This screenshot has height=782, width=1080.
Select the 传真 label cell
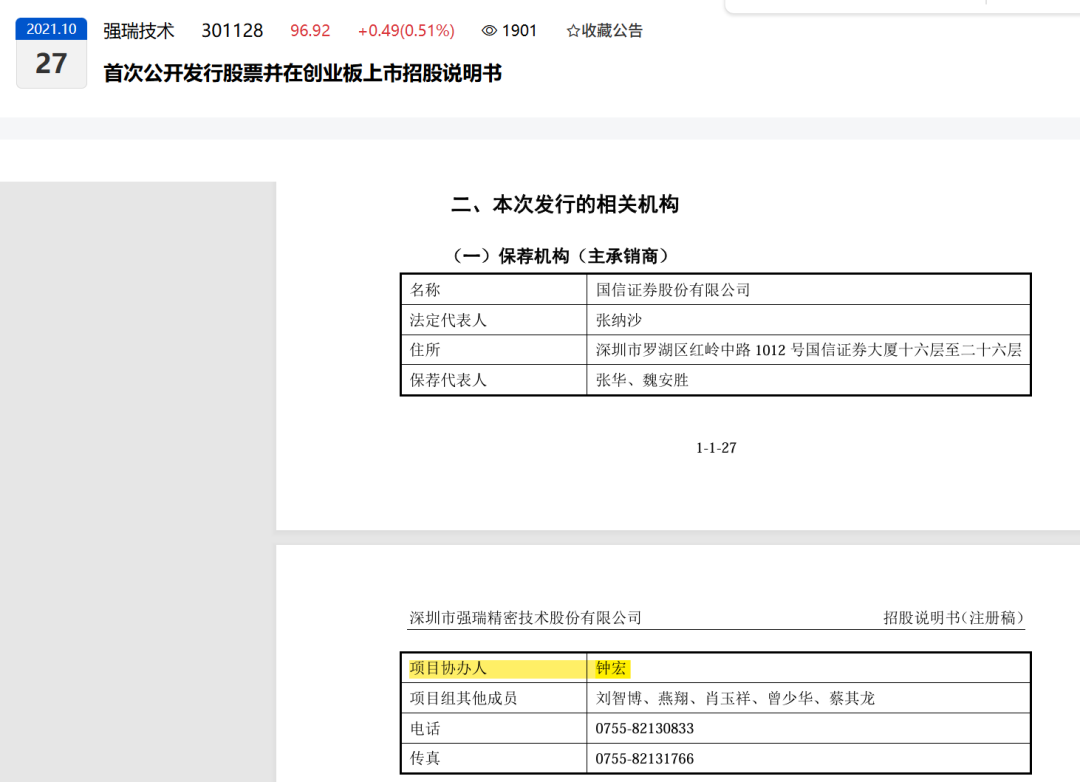(494, 759)
